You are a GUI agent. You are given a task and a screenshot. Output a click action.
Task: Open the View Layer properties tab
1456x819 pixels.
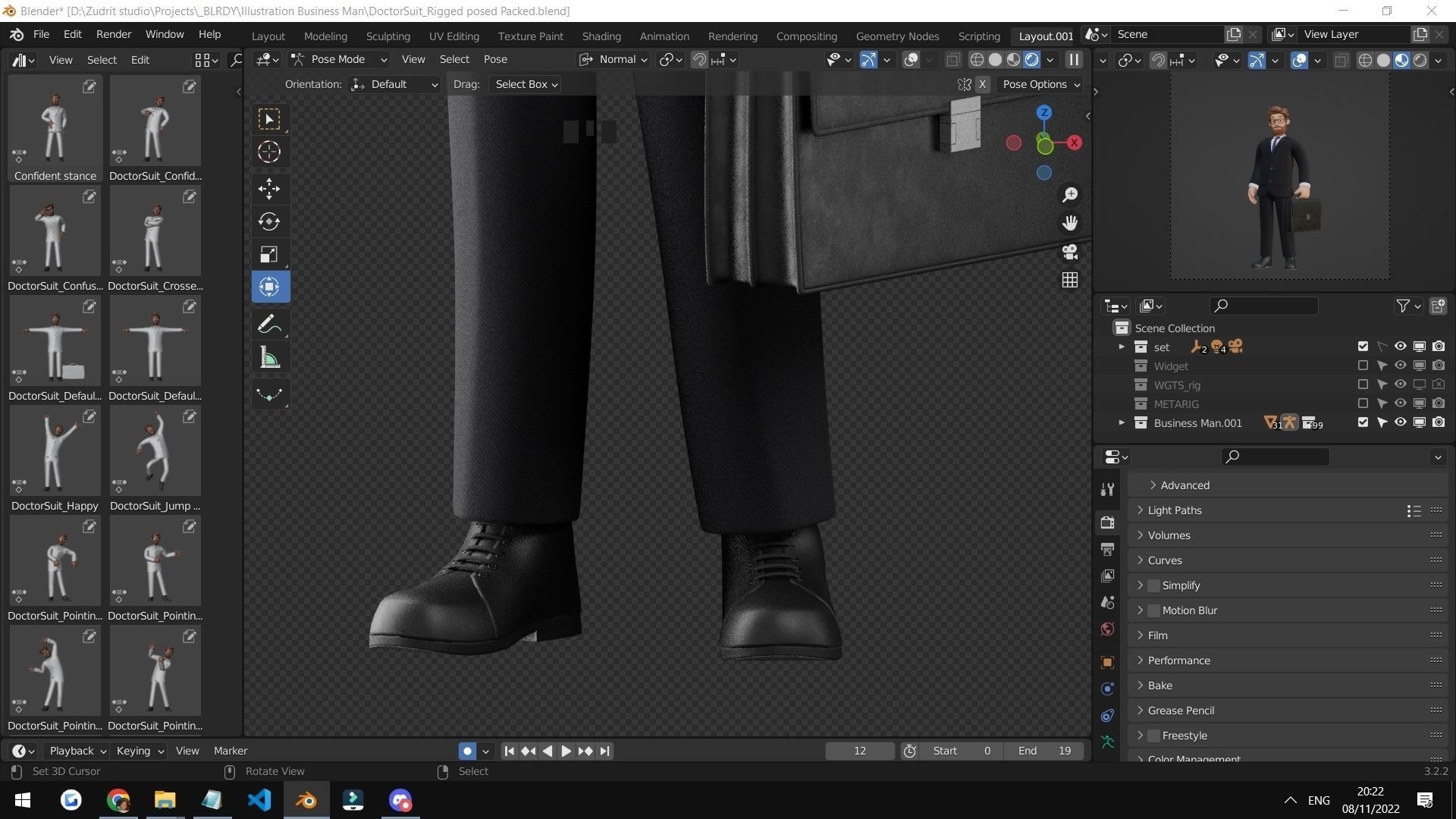[1108, 576]
